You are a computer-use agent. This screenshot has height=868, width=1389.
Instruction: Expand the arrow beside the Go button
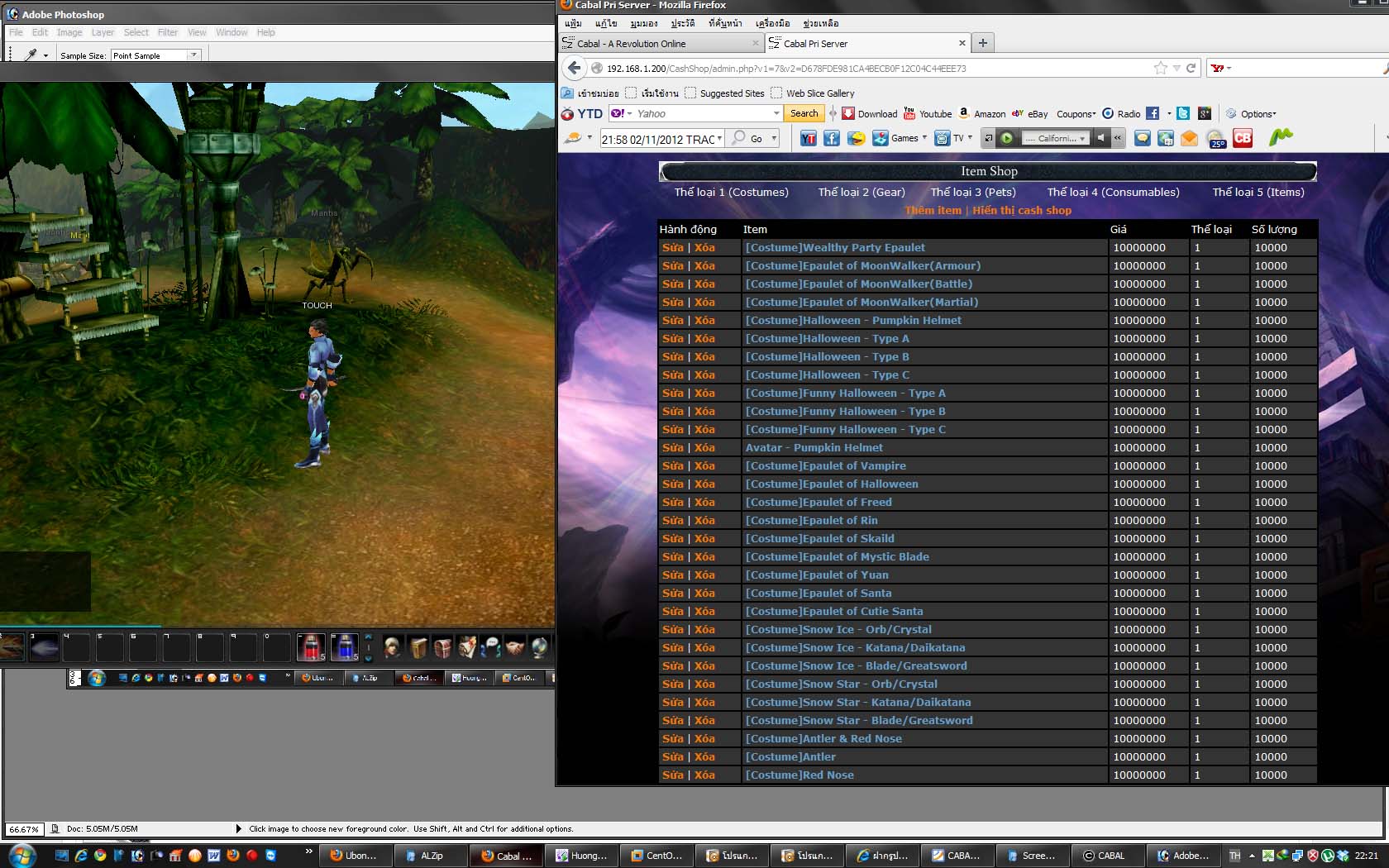[774, 138]
